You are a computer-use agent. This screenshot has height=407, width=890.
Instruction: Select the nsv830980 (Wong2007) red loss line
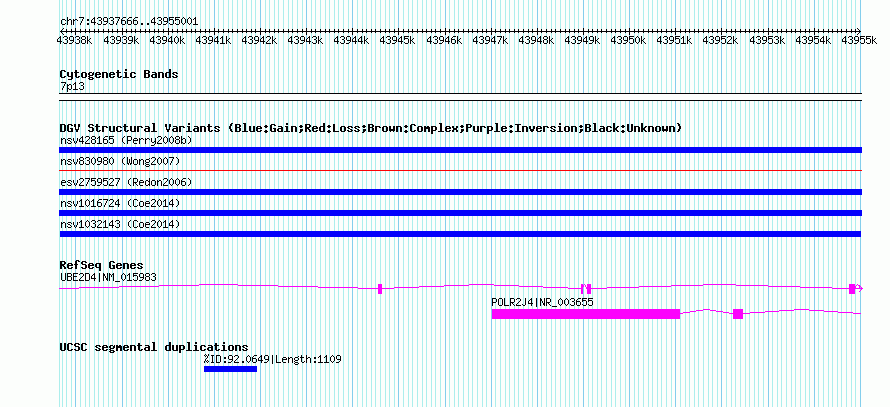[460, 170]
